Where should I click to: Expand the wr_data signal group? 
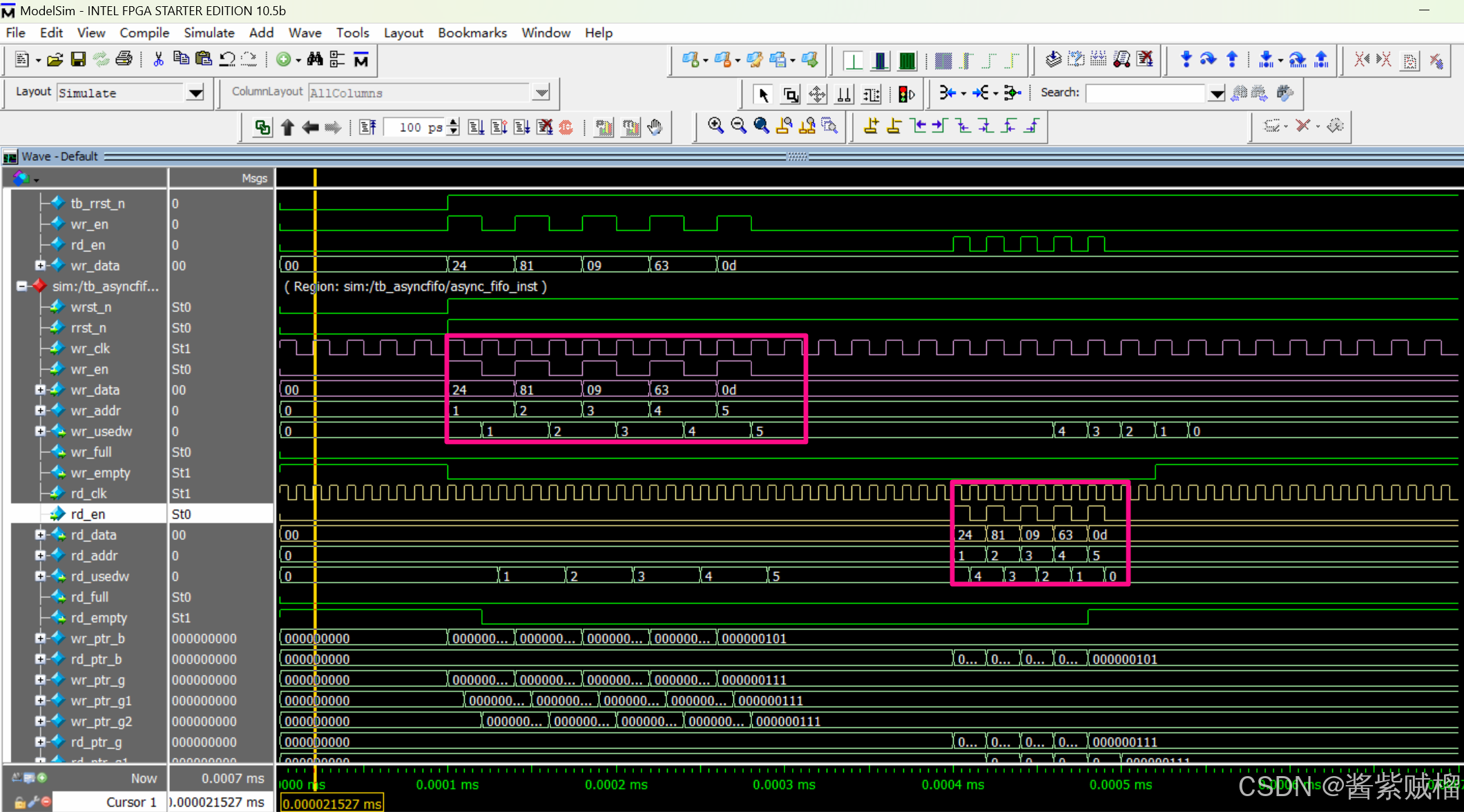(x=40, y=265)
